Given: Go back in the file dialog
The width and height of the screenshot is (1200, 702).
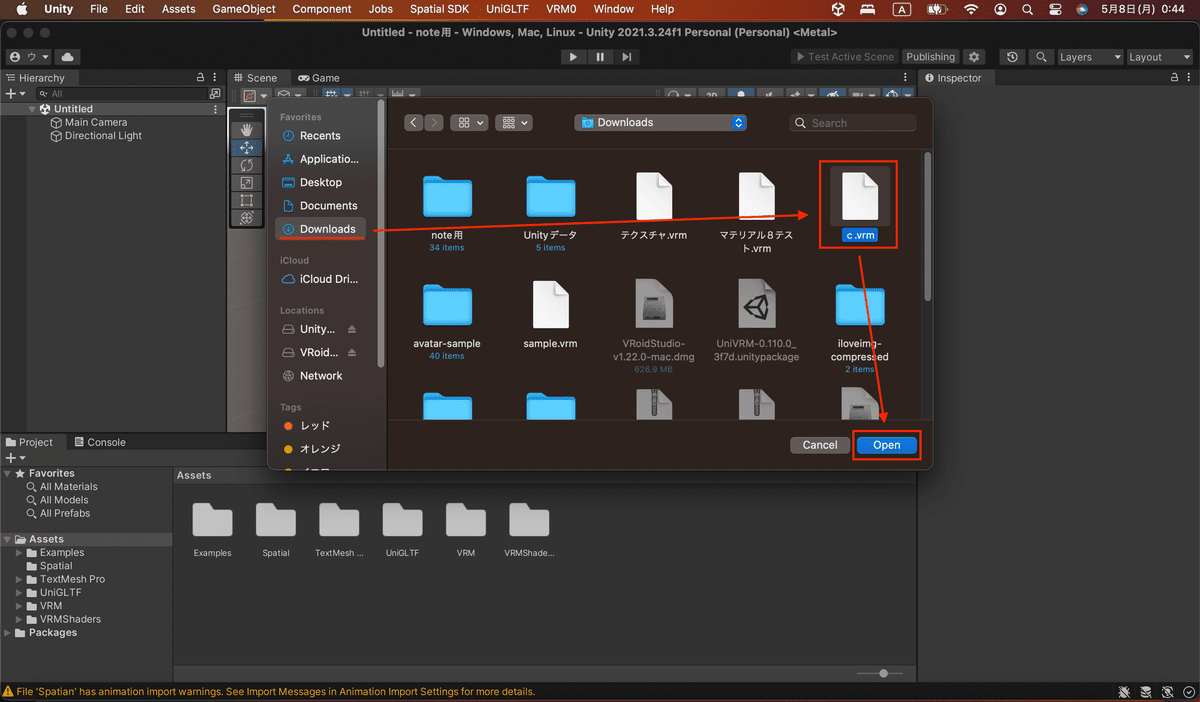Looking at the screenshot, I should pyautogui.click(x=414, y=122).
